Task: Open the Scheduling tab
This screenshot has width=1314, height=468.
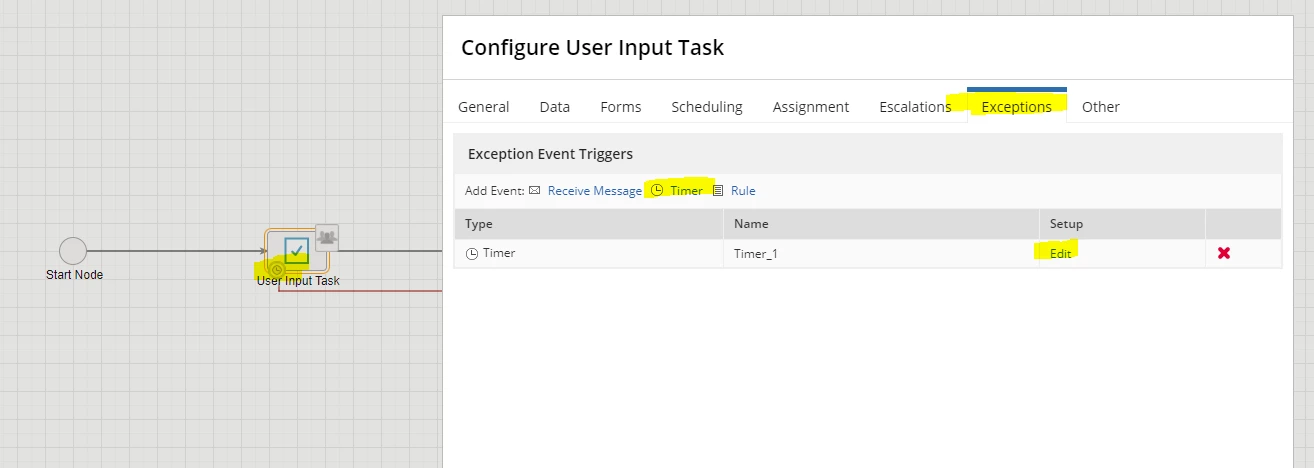Action: click(x=707, y=107)
